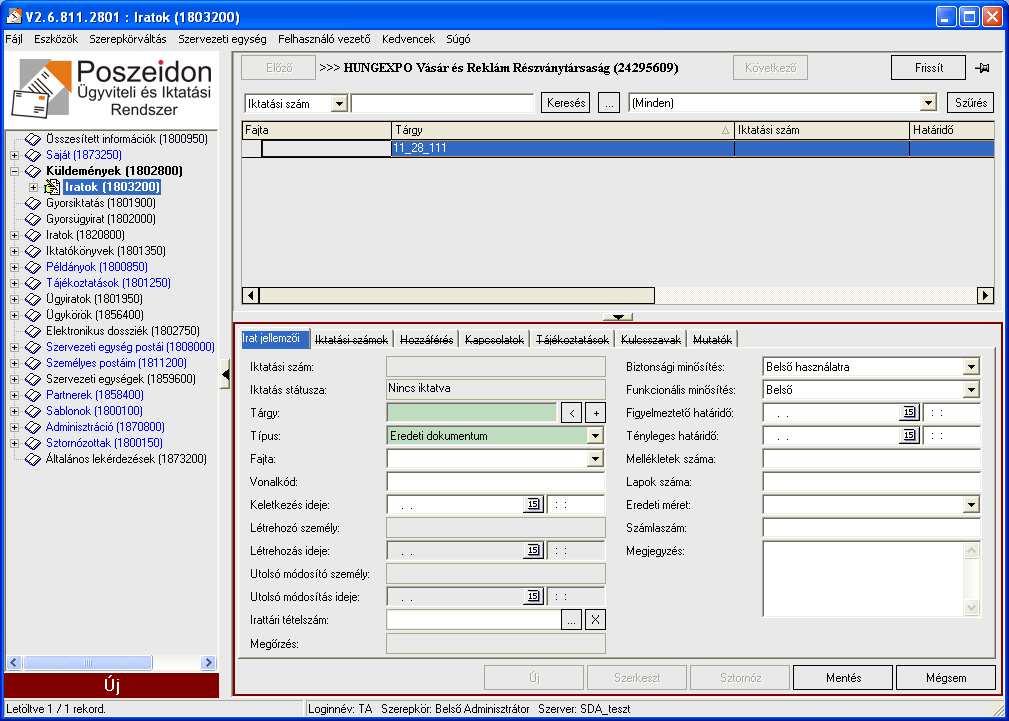Open the Fájl menu

tap(14, 39)
